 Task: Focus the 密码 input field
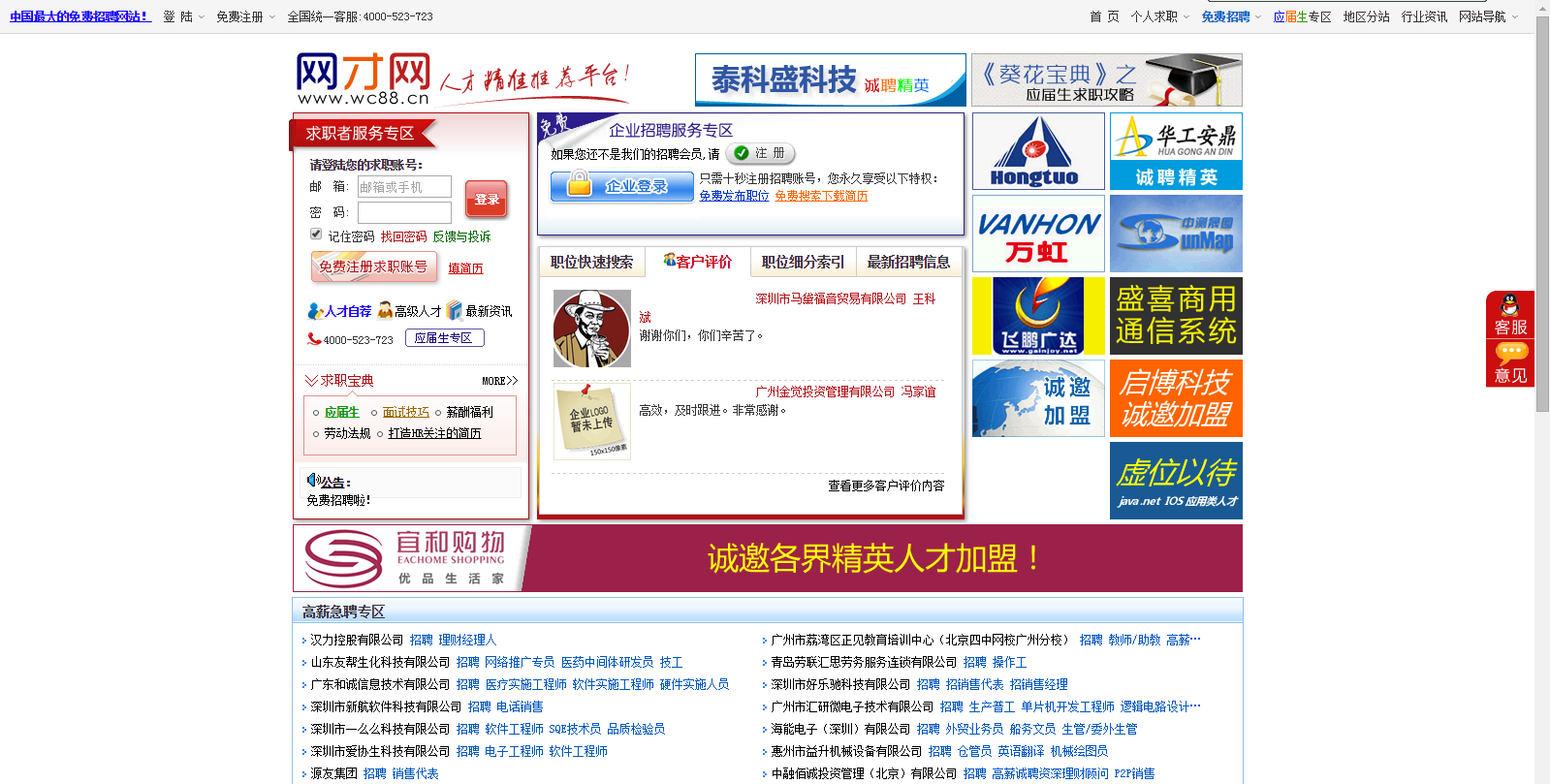pyautogui.click(x=404, y=212)
